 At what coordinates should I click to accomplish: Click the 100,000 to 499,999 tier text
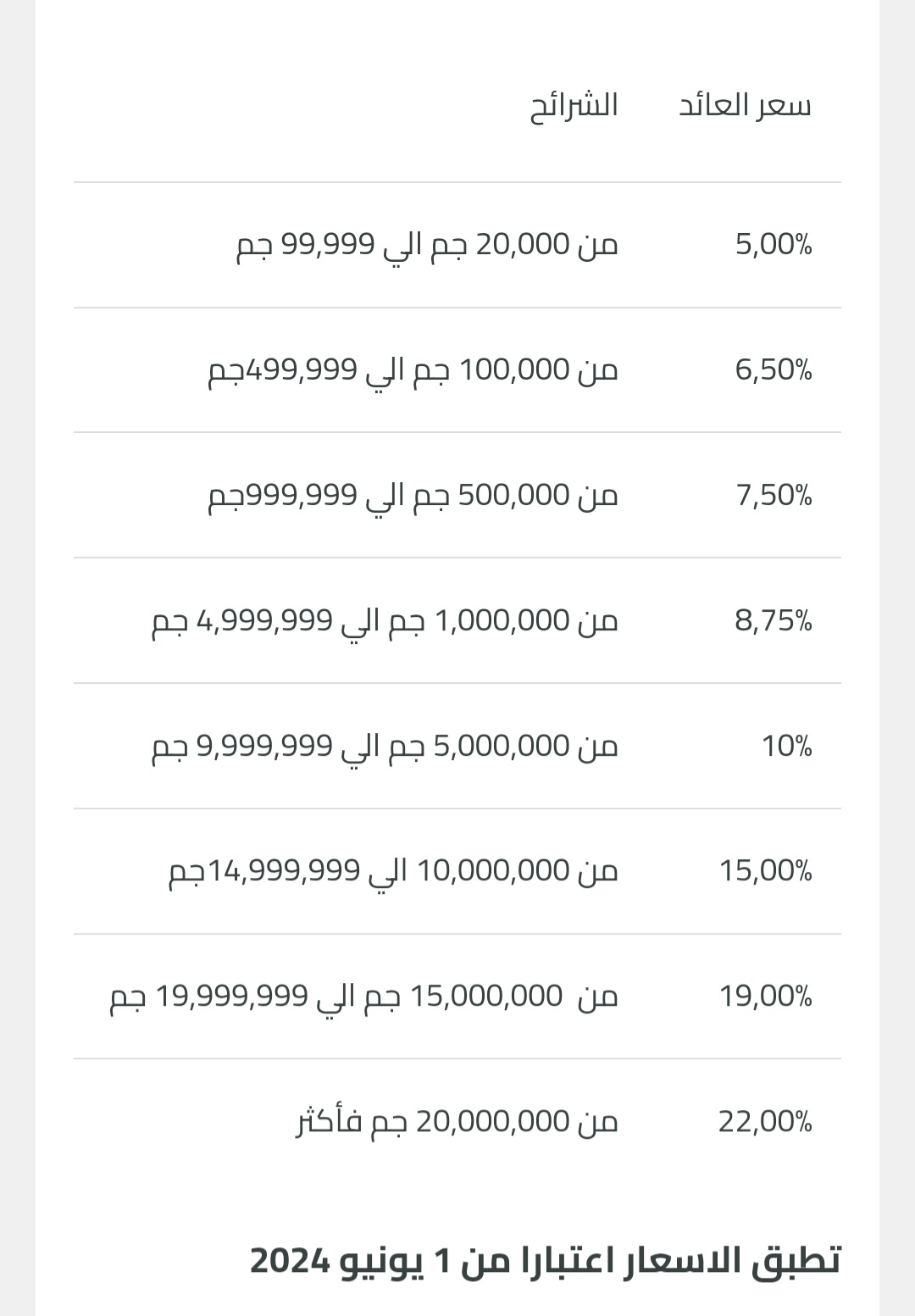pyautogui.click(x=413, y=370)
